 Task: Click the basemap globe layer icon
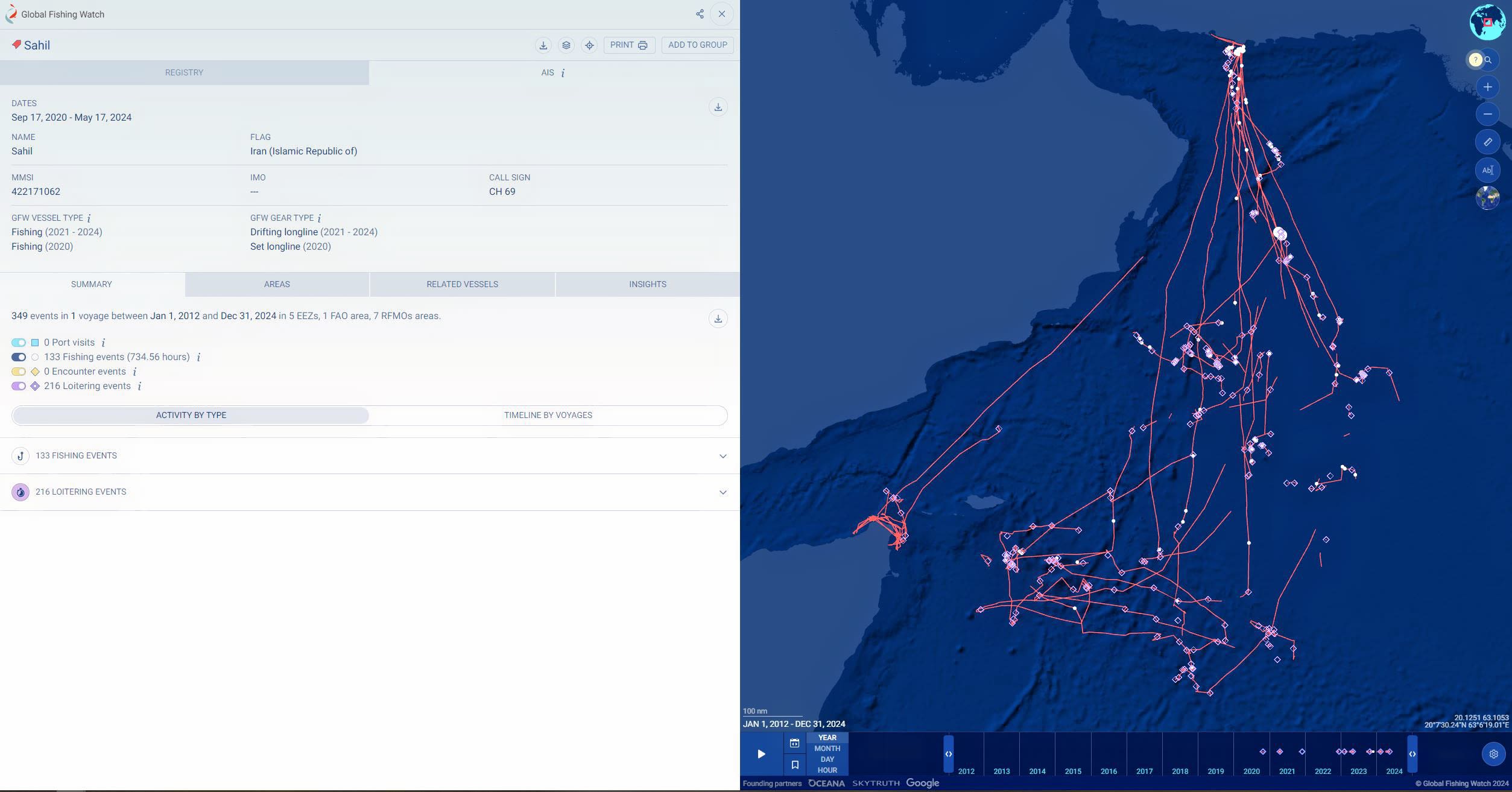click(x=1487, y=198)
